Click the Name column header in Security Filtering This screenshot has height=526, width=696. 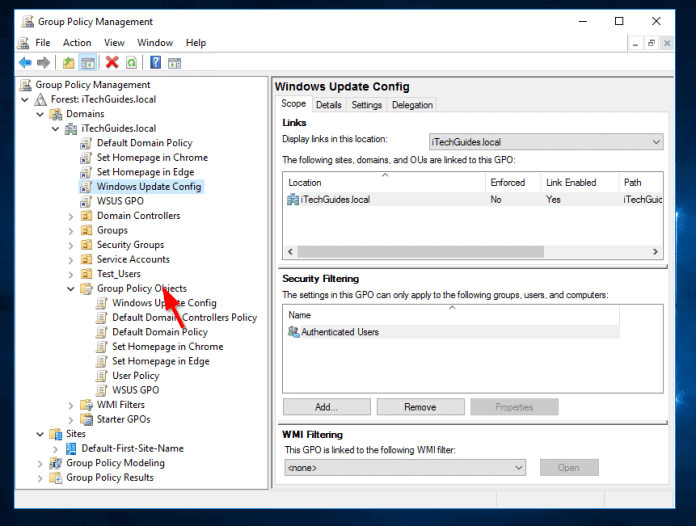click(x=451, y=315)
